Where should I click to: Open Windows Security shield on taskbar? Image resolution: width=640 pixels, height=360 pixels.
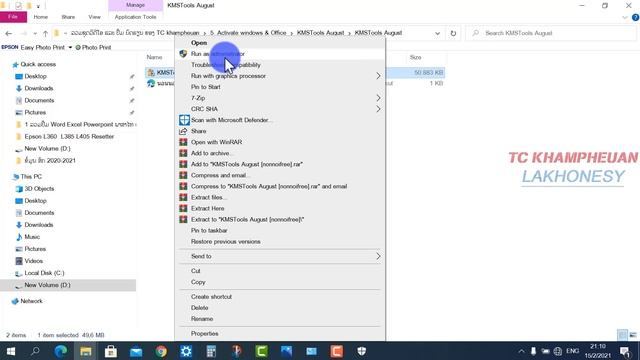(362, 351)
